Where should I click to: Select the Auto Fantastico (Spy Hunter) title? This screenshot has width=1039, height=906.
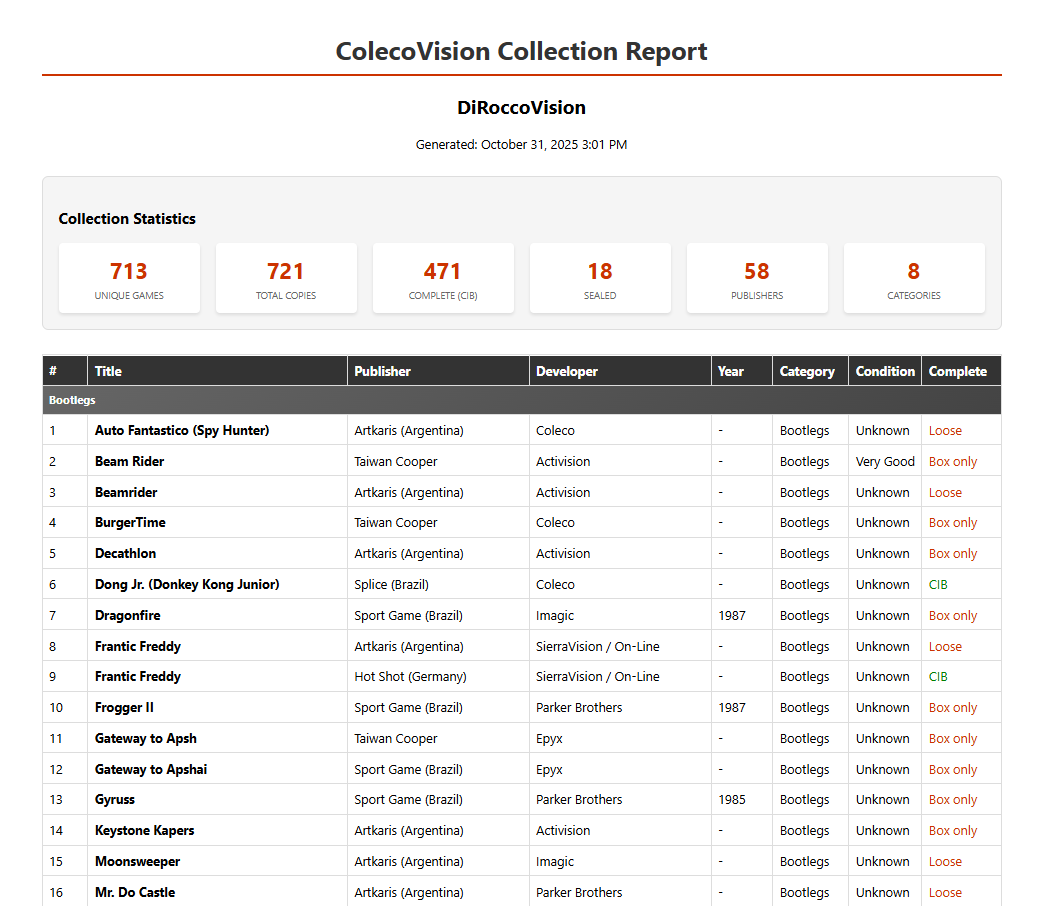coord(182,431)
